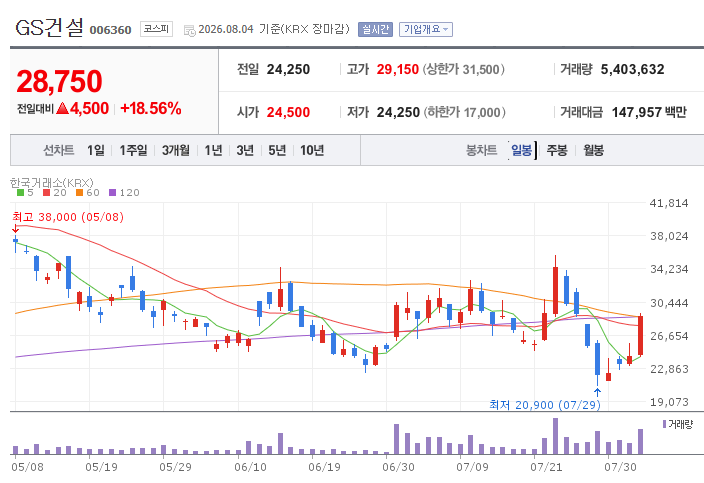Click the purple 거래량 legend marker
Screen dimensions: 704x483
(664, 424)
